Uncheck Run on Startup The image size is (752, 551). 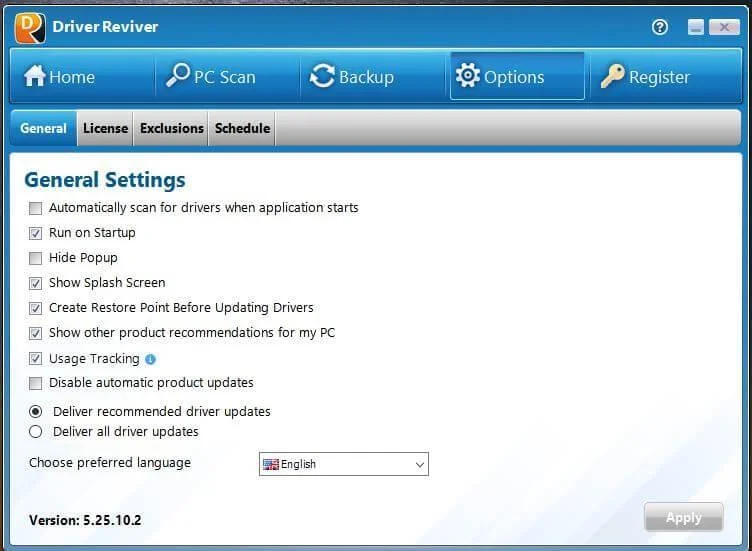(35, 234)
